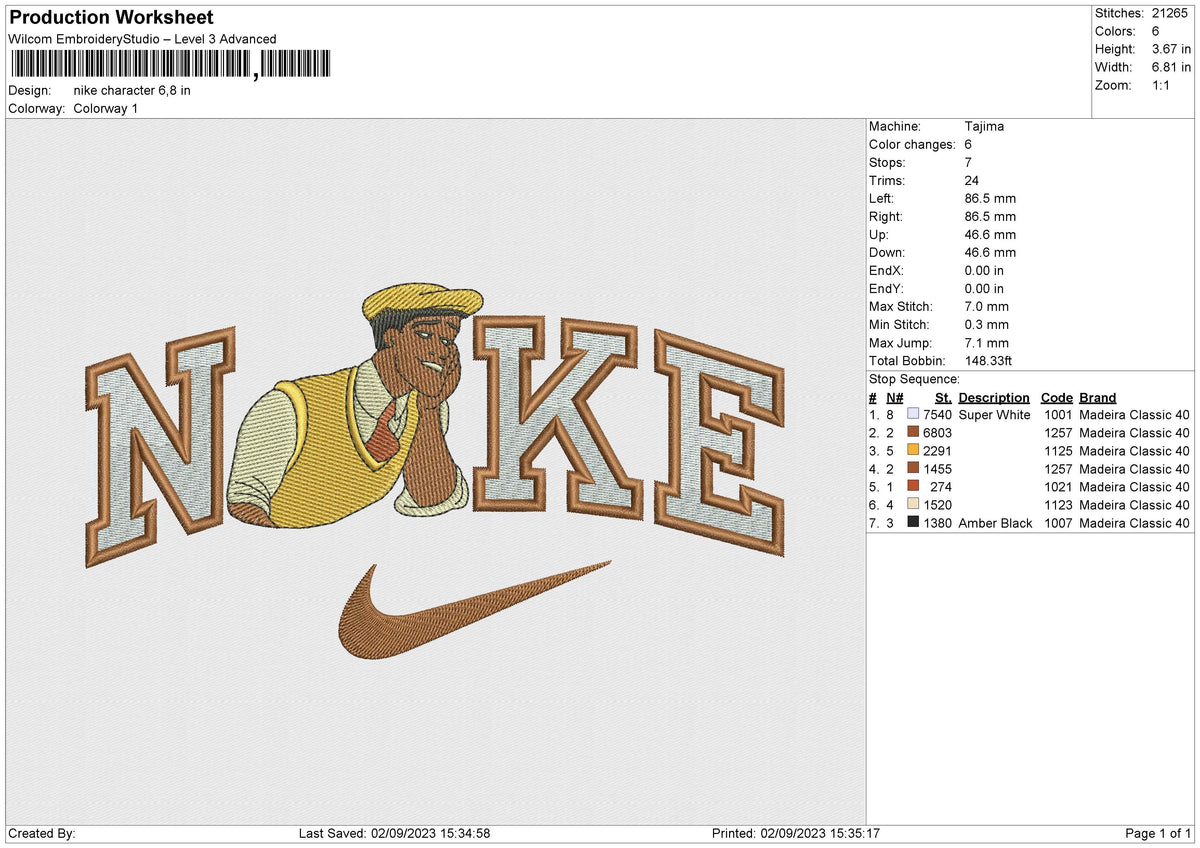Click 'Wilcom EmbroideryStudio – Level 3 Advanced' text
1200x848 pixels.
[142, 39]
